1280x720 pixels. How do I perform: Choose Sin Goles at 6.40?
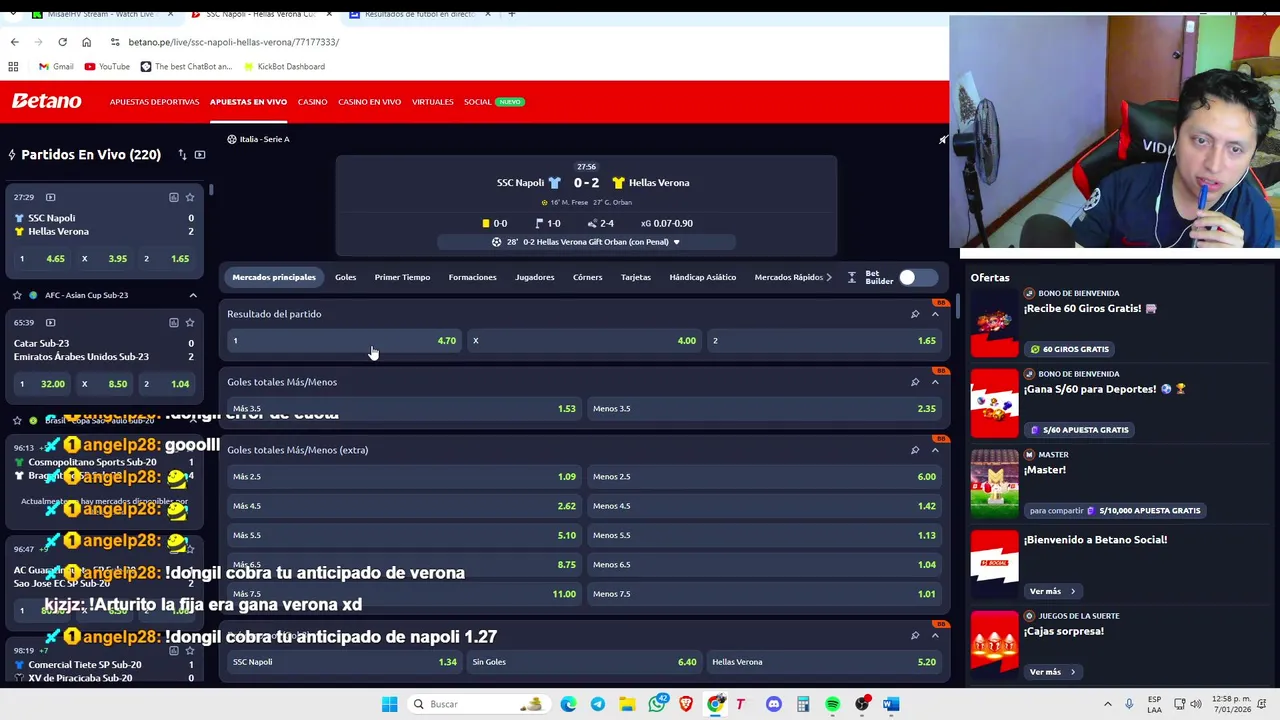(585, 661)
